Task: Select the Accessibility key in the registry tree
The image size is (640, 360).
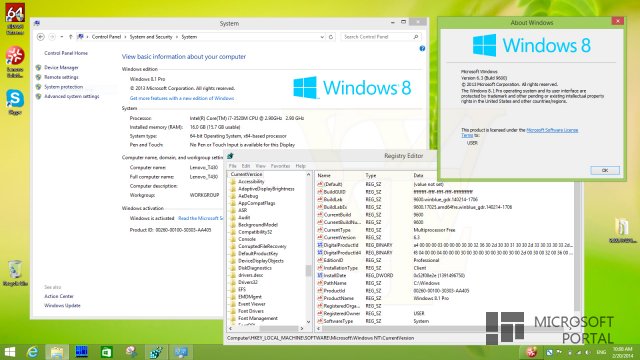Action: (251, 182)
